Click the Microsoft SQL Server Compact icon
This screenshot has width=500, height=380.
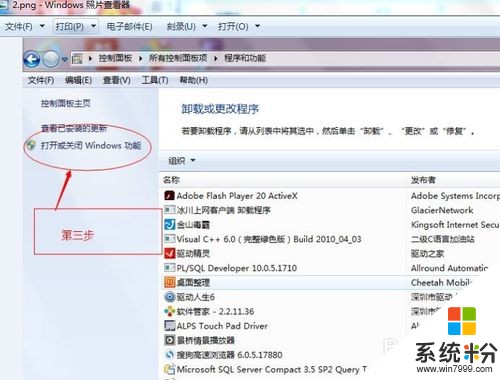(x=169, y=369)
